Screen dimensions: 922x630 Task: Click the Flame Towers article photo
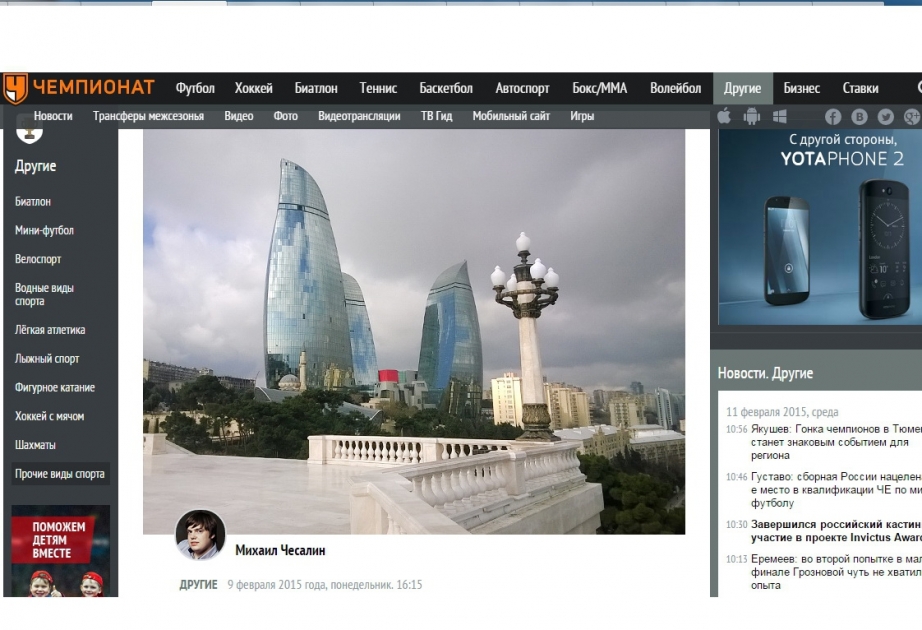coord(414,332)
